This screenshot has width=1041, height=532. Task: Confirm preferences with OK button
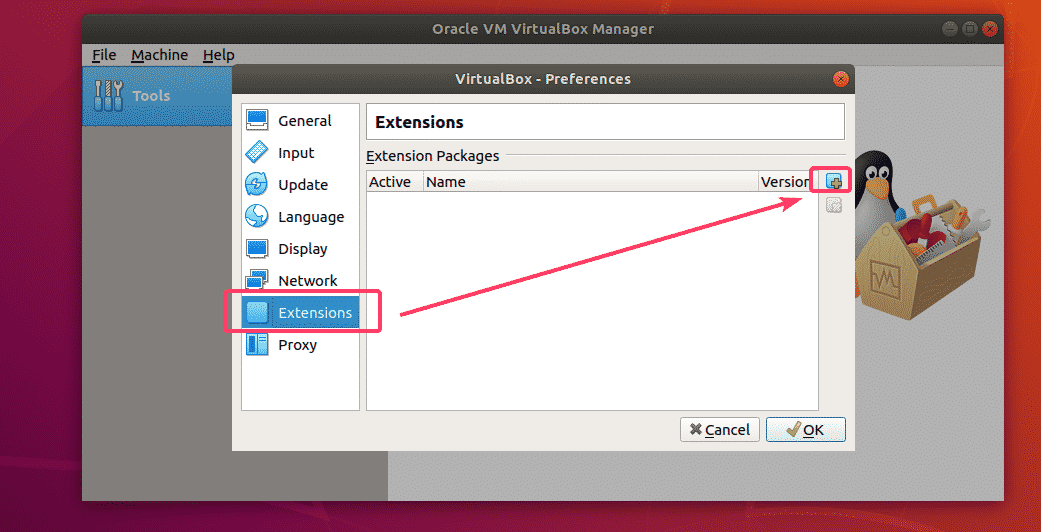pos(805,430)
